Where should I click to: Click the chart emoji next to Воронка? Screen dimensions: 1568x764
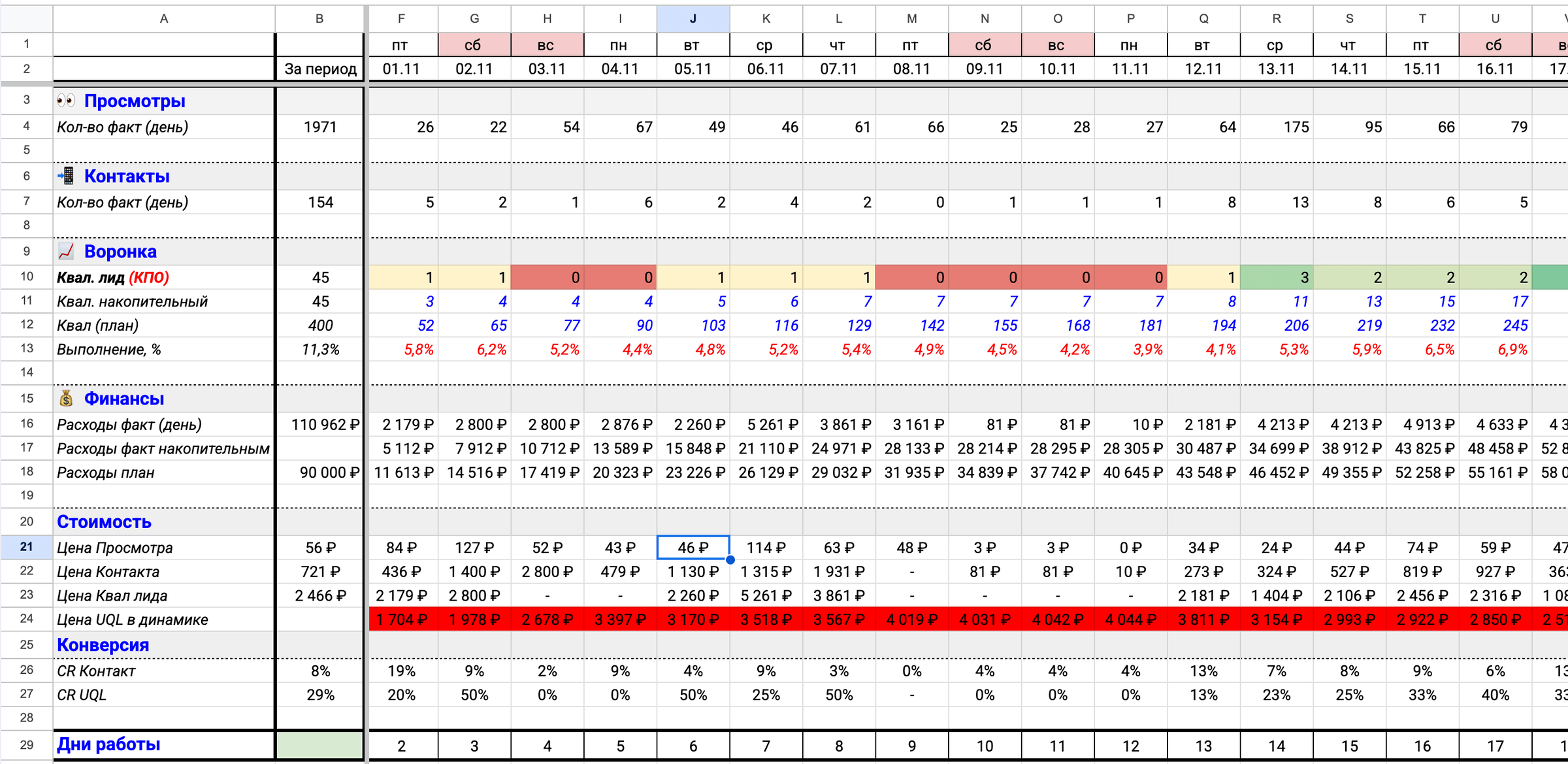(x=66, y=252)
